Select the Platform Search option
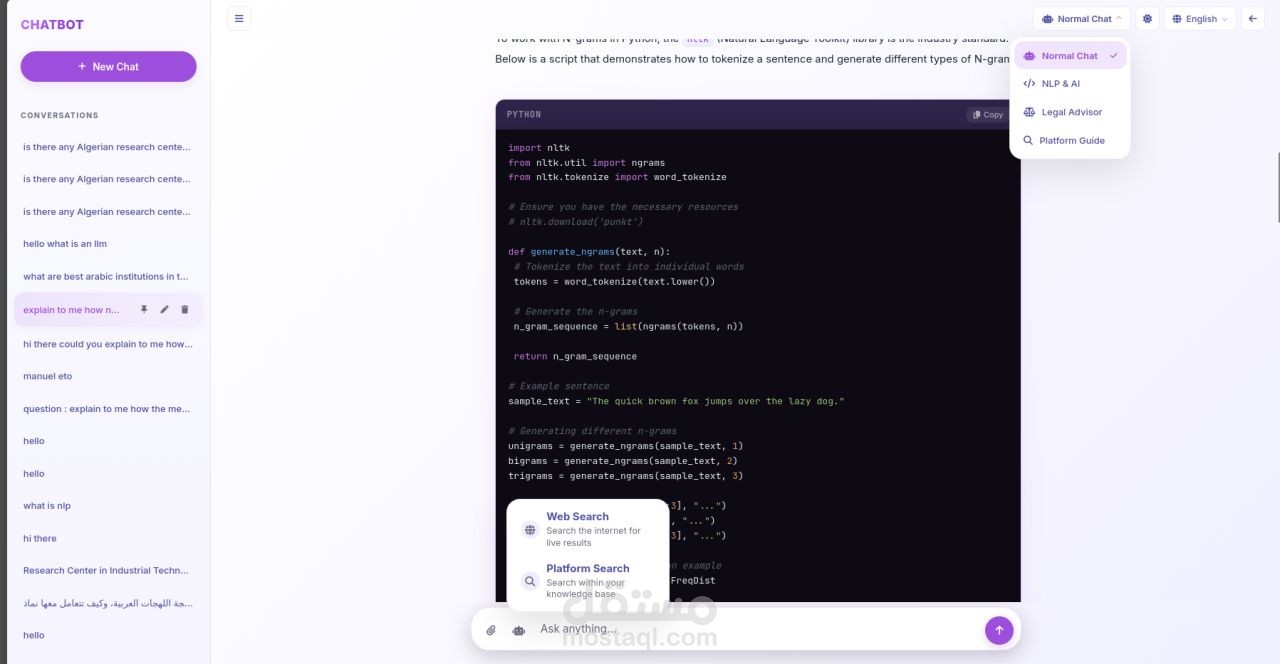This screenshot has width=1280, height=664. click(587, 581)
